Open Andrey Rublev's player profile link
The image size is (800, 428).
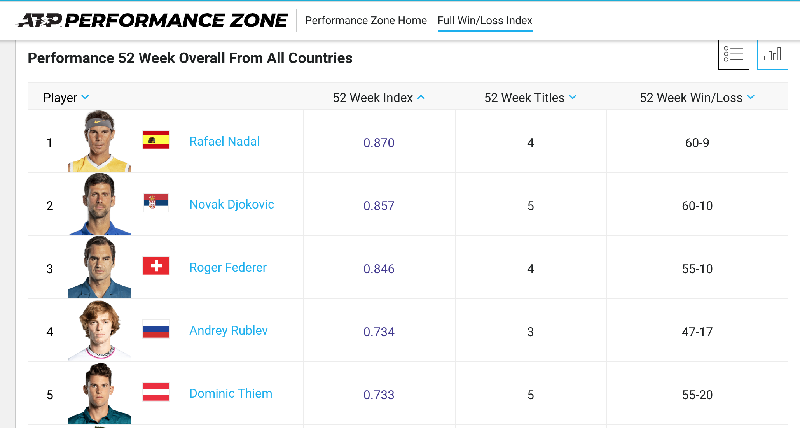pyautogui.click(x=229, y=331)
